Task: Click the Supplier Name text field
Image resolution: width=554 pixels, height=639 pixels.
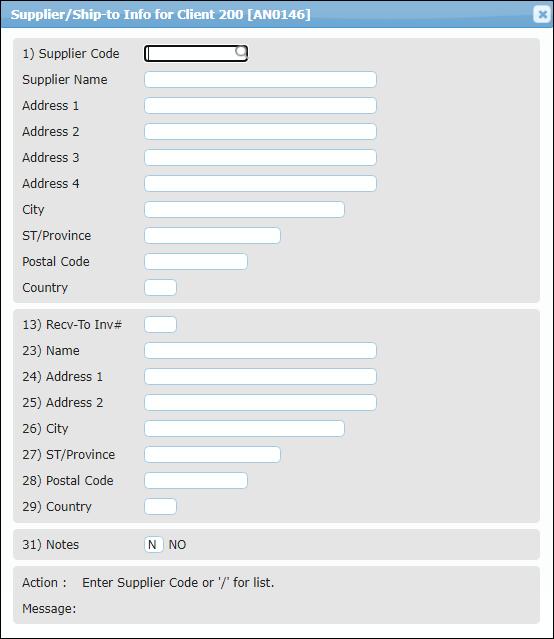Action: tap(260, 79)
